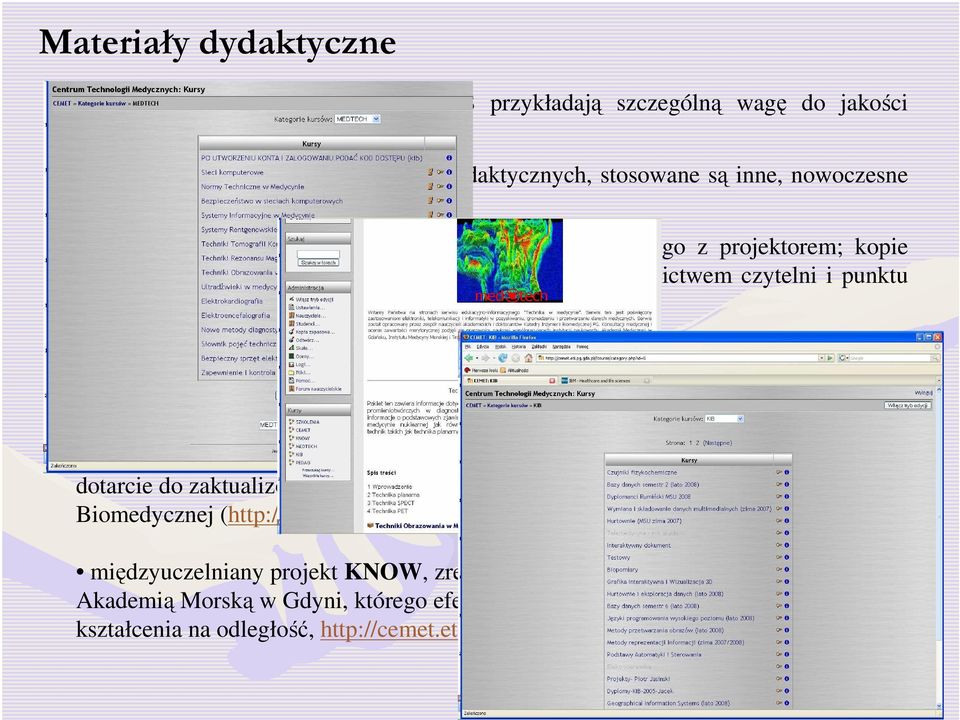Screen dimensions: 960x720
Task: Open Kategorie kursów dropdown showing MEDTECH
Action: pyautogui.click(x=357, y=119)
